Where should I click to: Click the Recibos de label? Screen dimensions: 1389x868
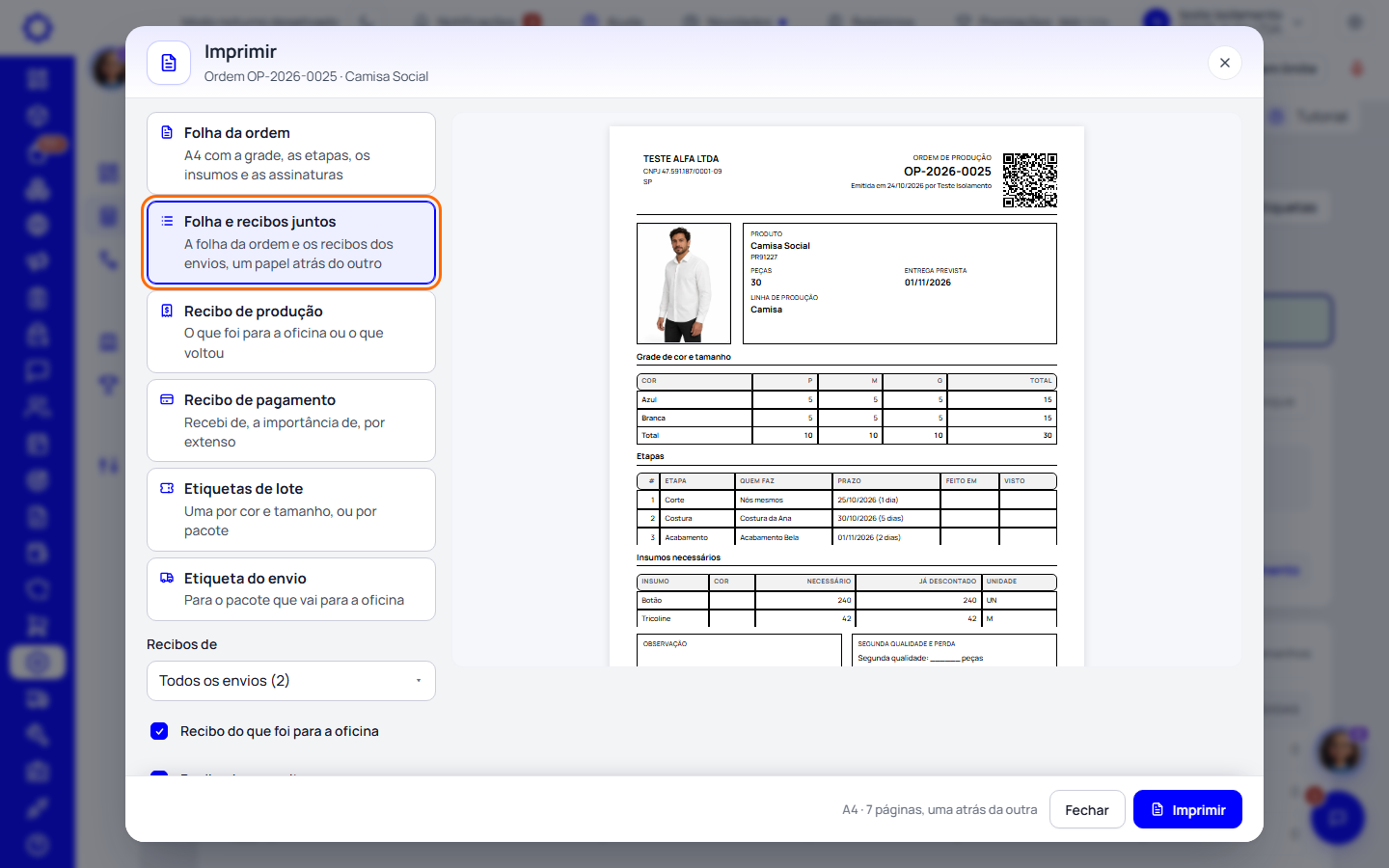[x=182, y=644]
